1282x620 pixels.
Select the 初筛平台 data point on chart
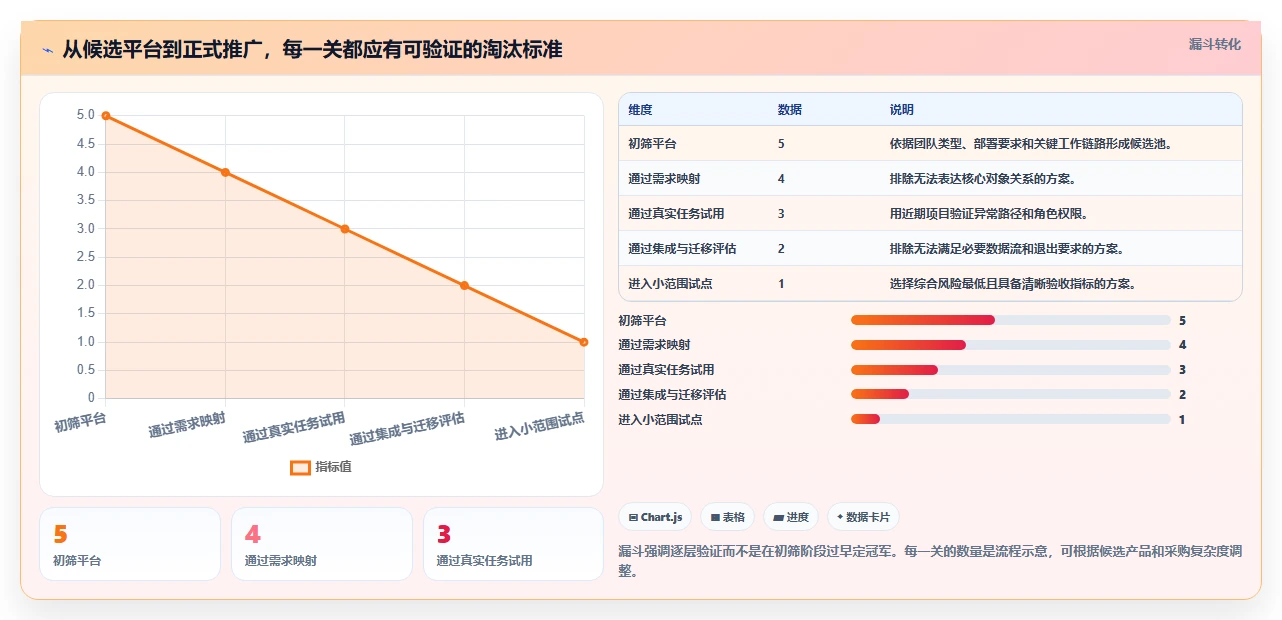[106, 116]
